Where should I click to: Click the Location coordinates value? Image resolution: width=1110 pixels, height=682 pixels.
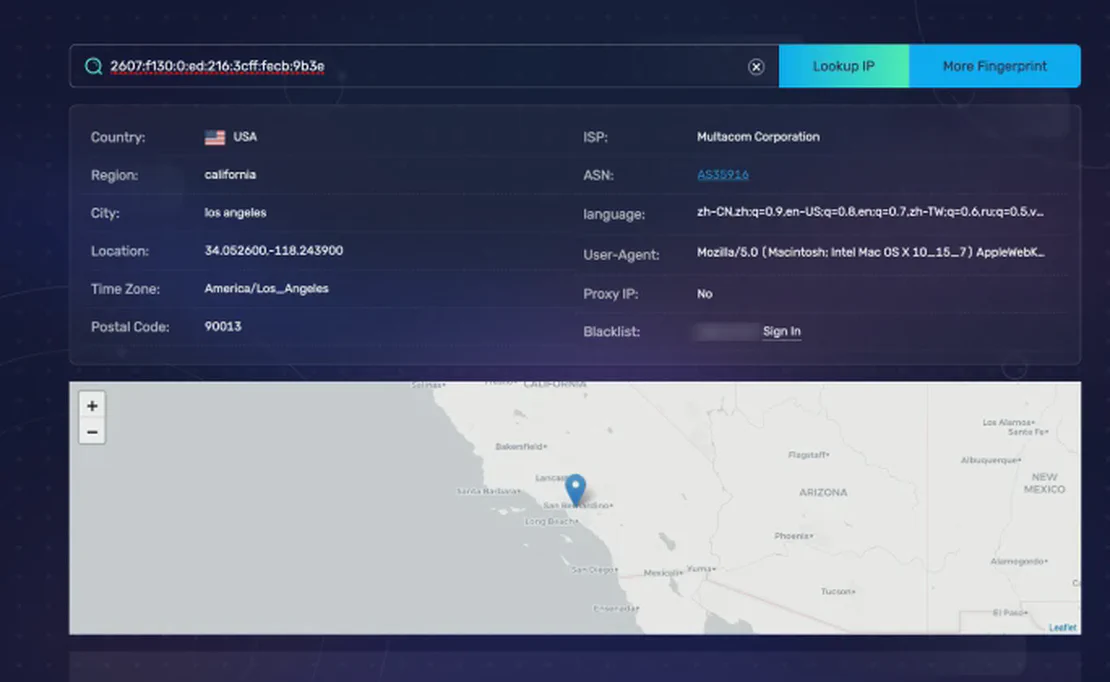pyautogui.click(x=273, y=251)
